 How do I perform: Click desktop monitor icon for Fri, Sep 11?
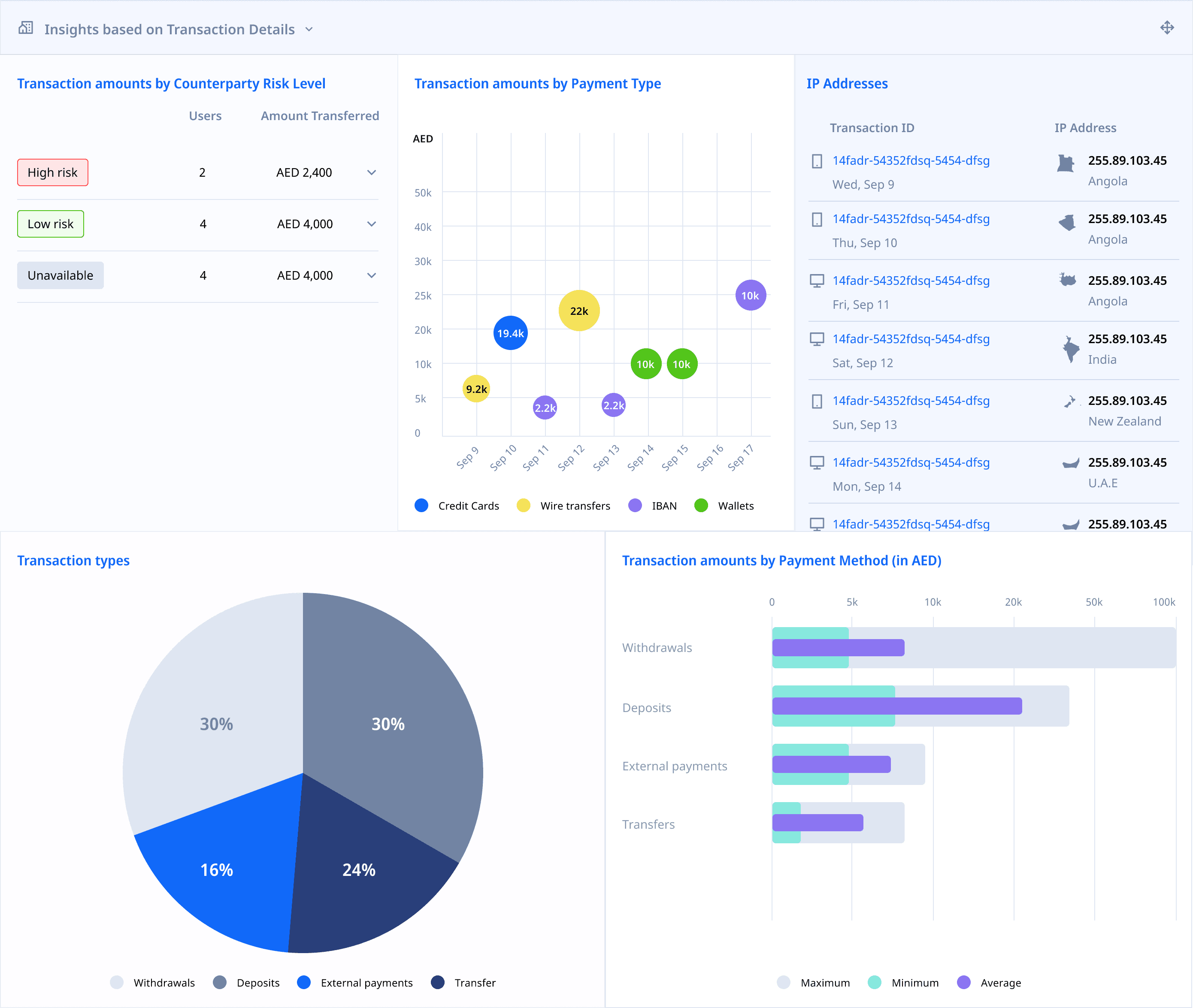click(x=817, y=281)
